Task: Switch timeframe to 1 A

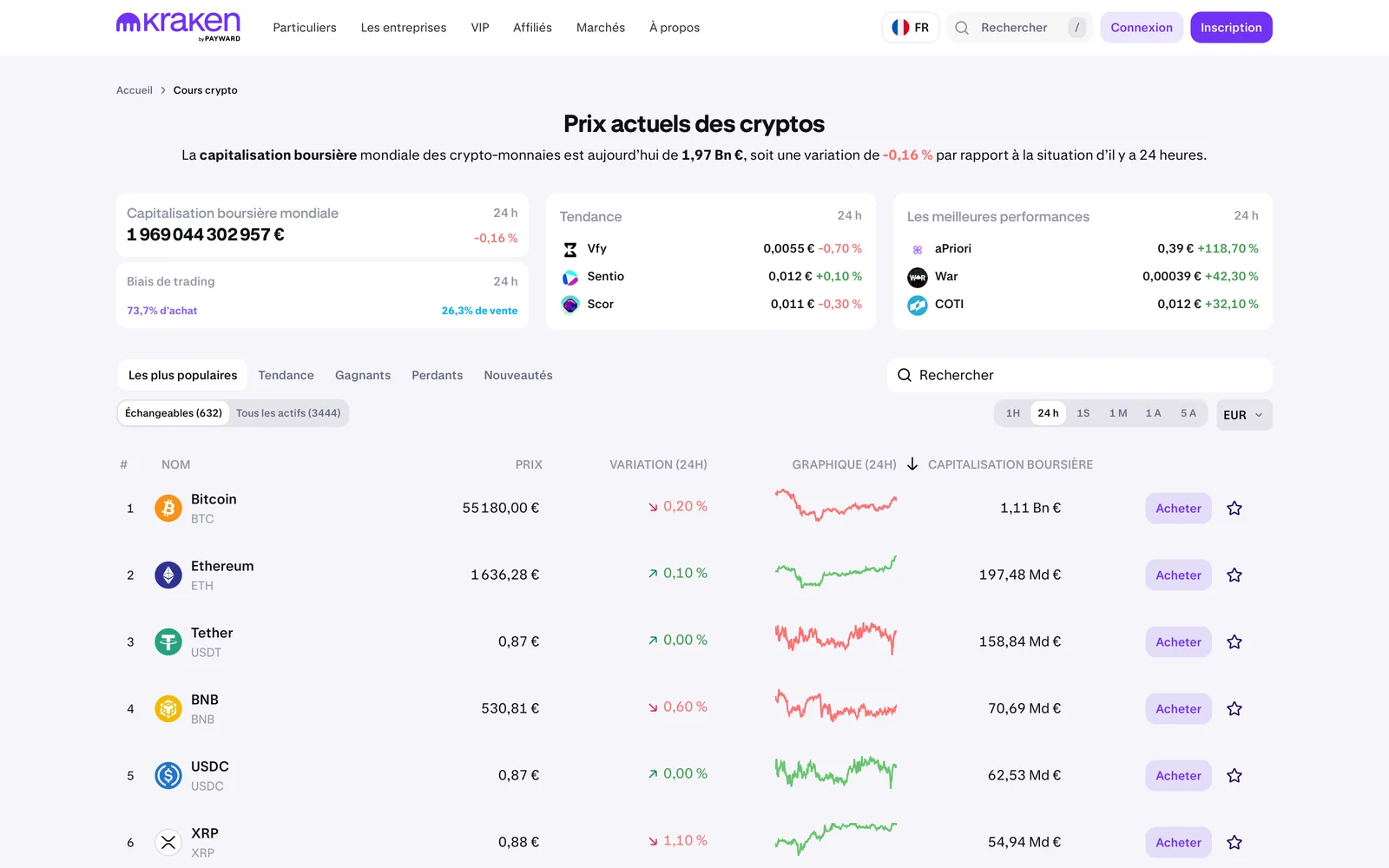Action: [x=1153, y=413]
